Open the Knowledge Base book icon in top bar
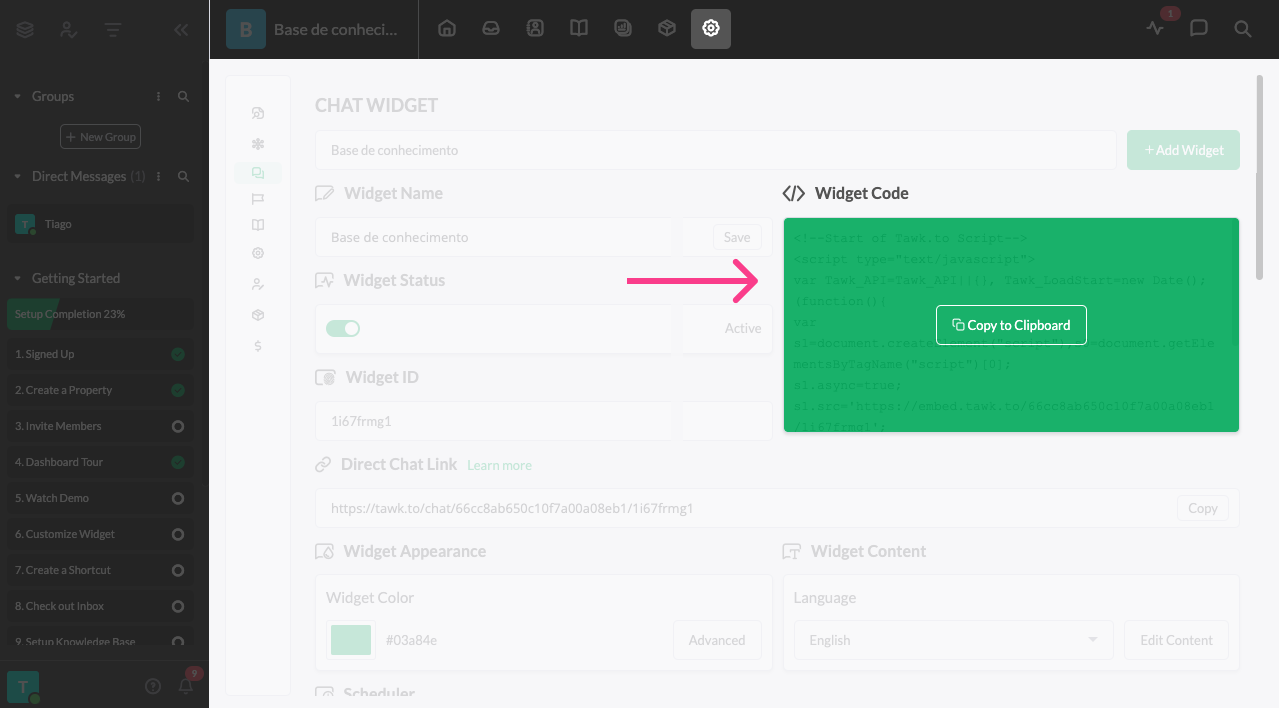1279x708 pixels. 579,29
